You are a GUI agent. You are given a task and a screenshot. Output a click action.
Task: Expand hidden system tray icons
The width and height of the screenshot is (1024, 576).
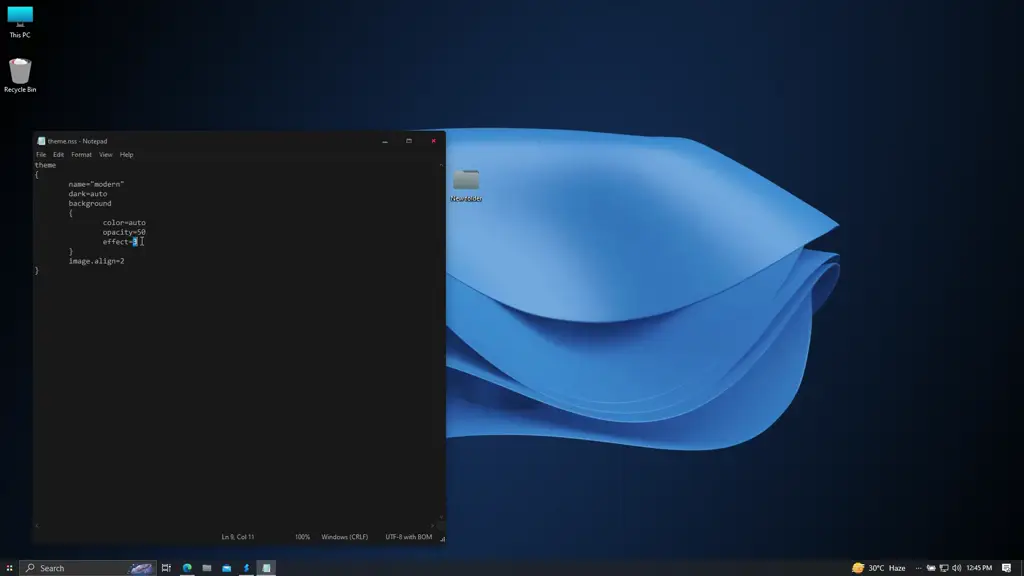[x=919, y=567]
